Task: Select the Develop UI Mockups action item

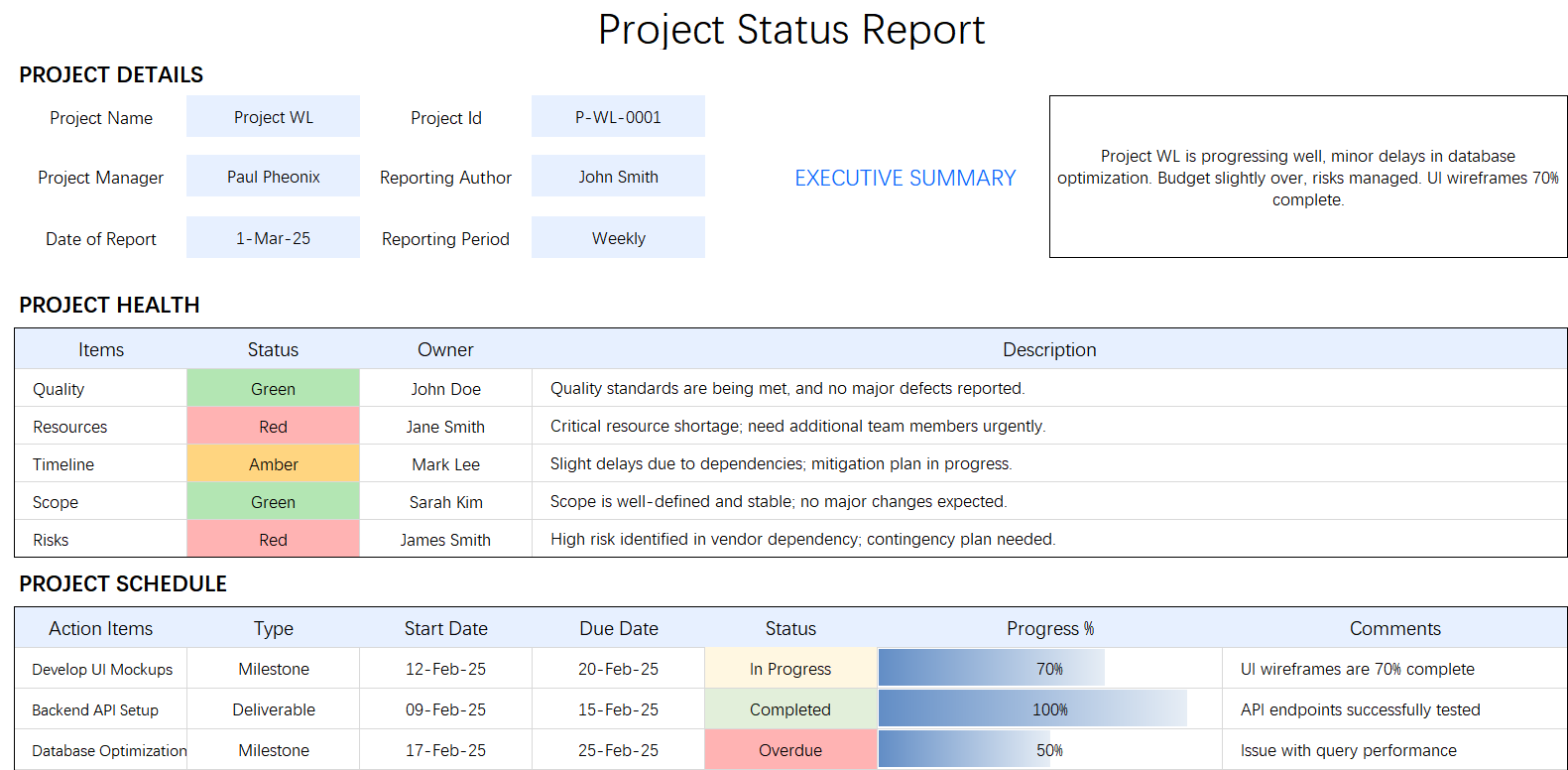Action: point(100,669)
